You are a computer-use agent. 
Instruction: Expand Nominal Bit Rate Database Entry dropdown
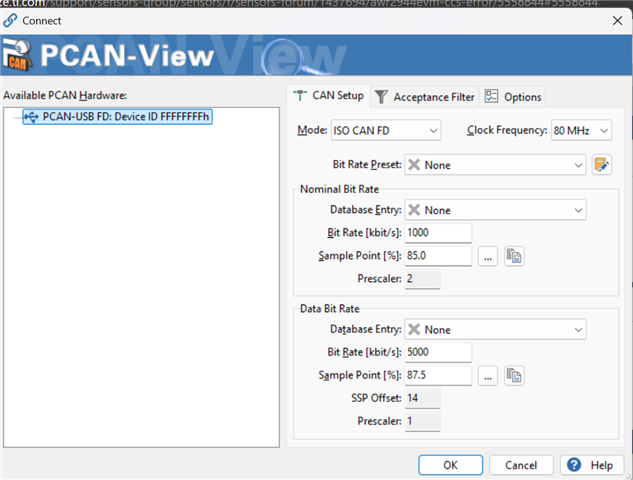pos(495,210)
